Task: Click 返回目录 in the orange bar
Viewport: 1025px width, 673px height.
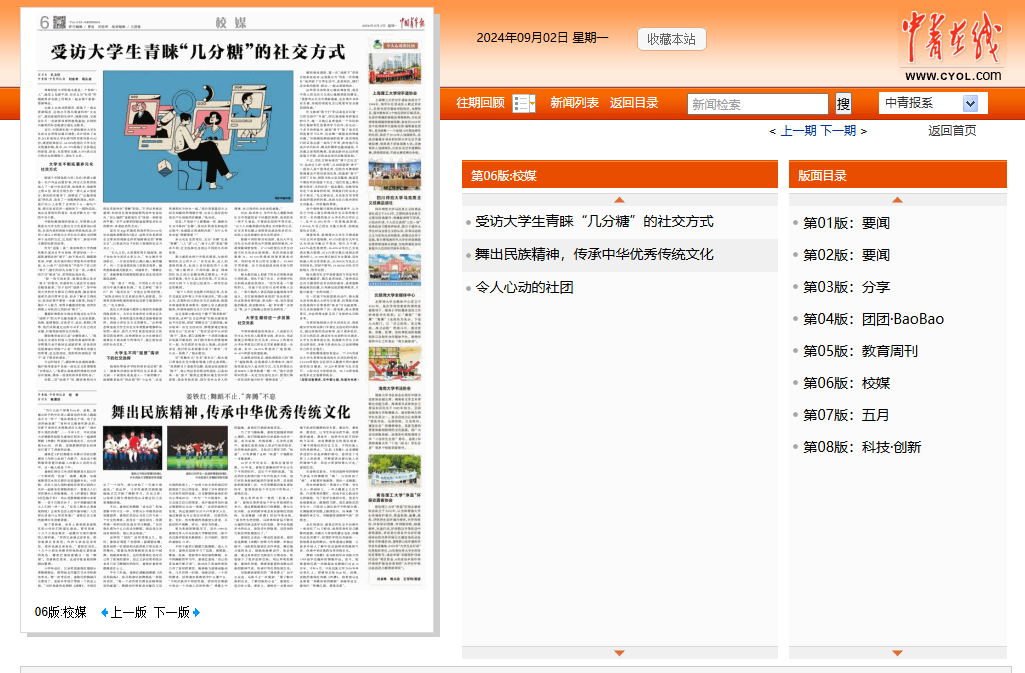Action: [634, 103]
